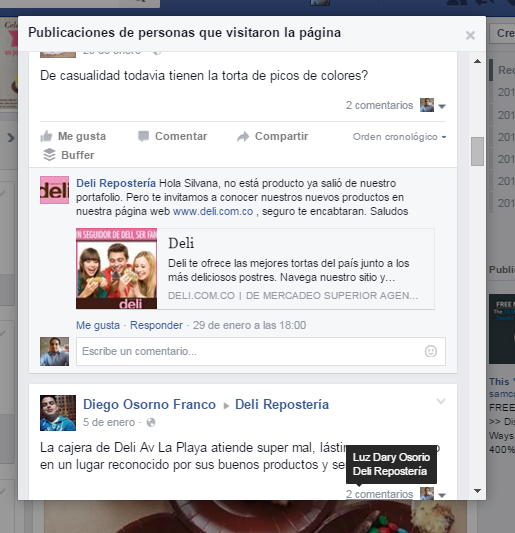Click Responder on the Deli comment
This screenshot has width=515, height=533.
coord(156,325)
